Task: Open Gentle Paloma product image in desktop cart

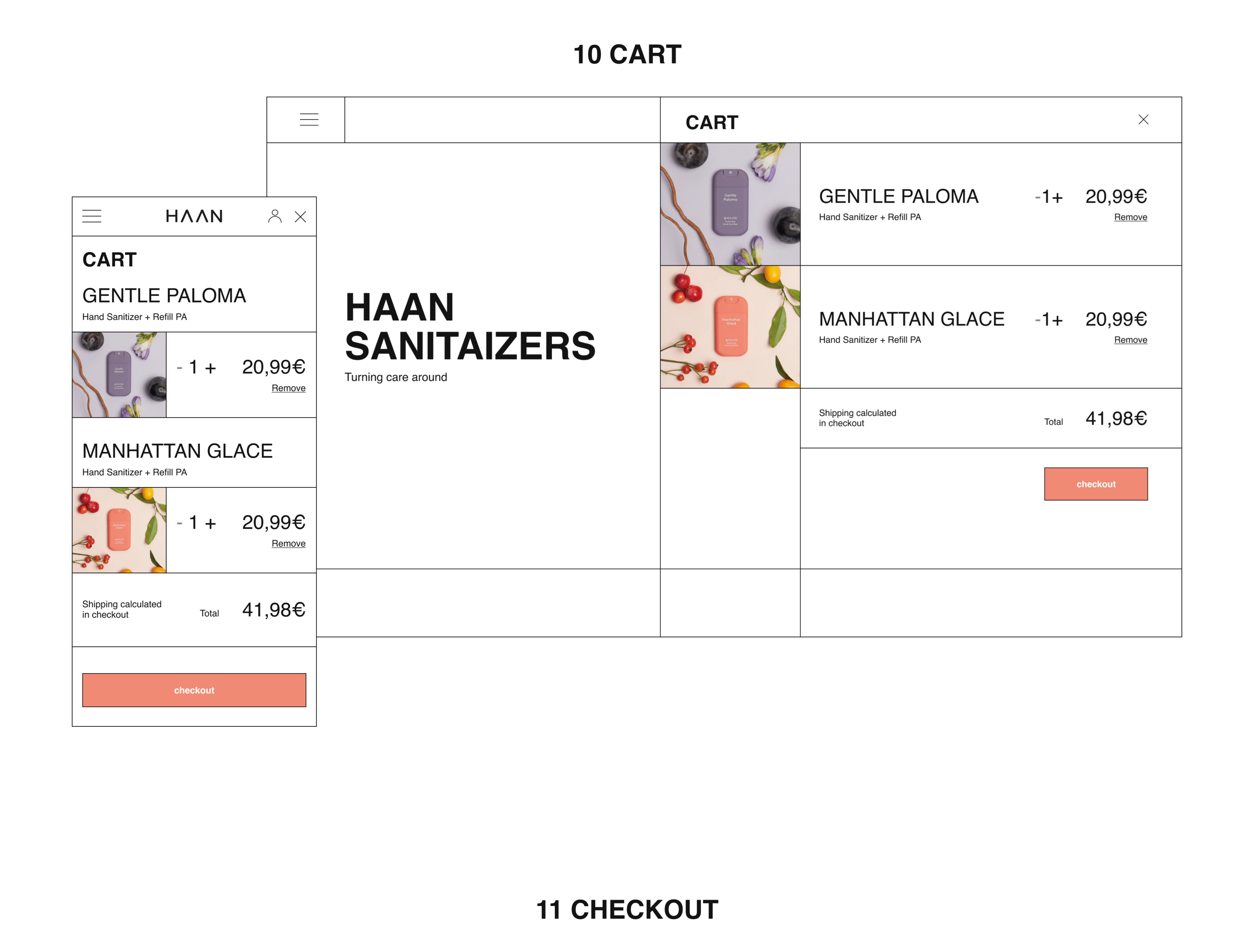Action: tap(730, 204)
